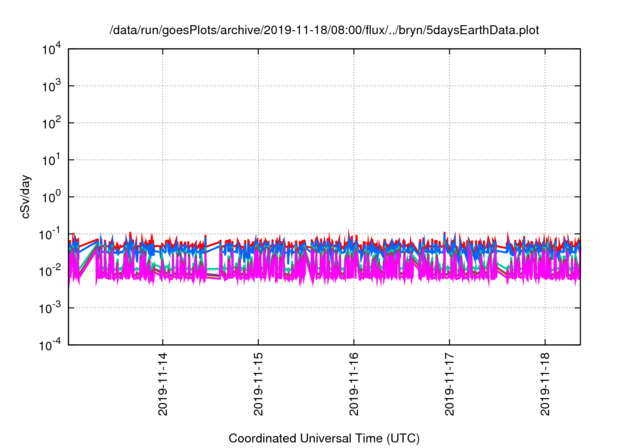The height and width of the screenshot is (448, 640).
Task: Click the 2019-11-16 date tick label
Action: point(353,384)
